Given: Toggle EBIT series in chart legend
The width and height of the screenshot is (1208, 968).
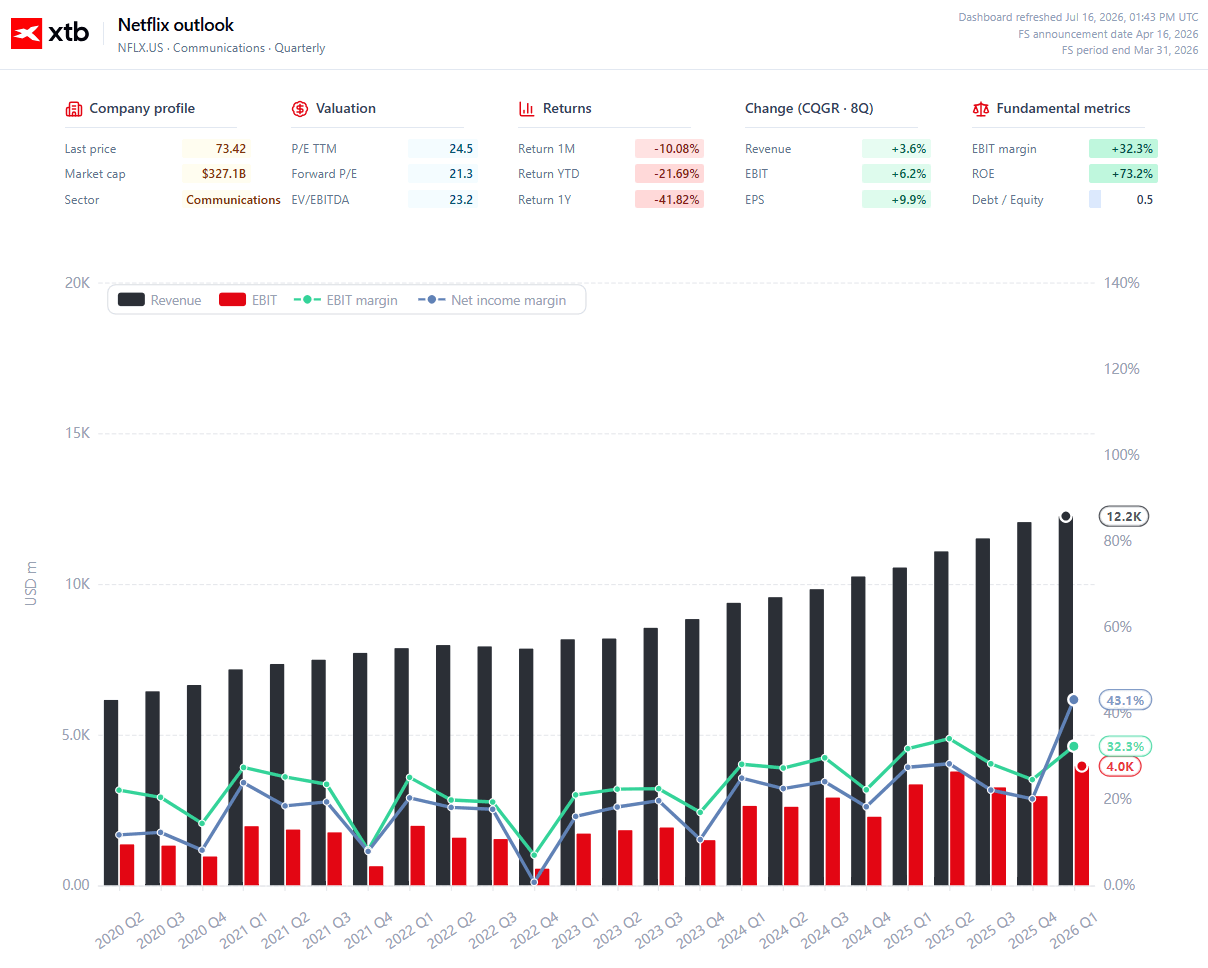Looking at the screenshot, I should (x=248, y=300).
